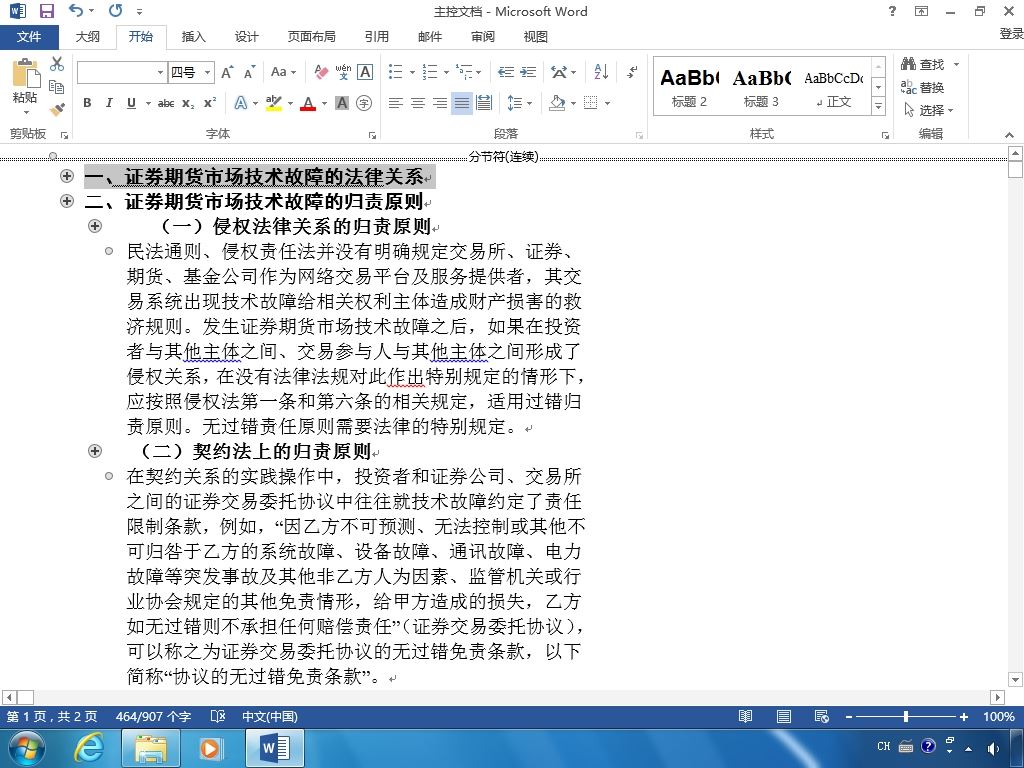Increase paragraph indent
Viewport: 1024px width, 768px height.
(528, 72)
